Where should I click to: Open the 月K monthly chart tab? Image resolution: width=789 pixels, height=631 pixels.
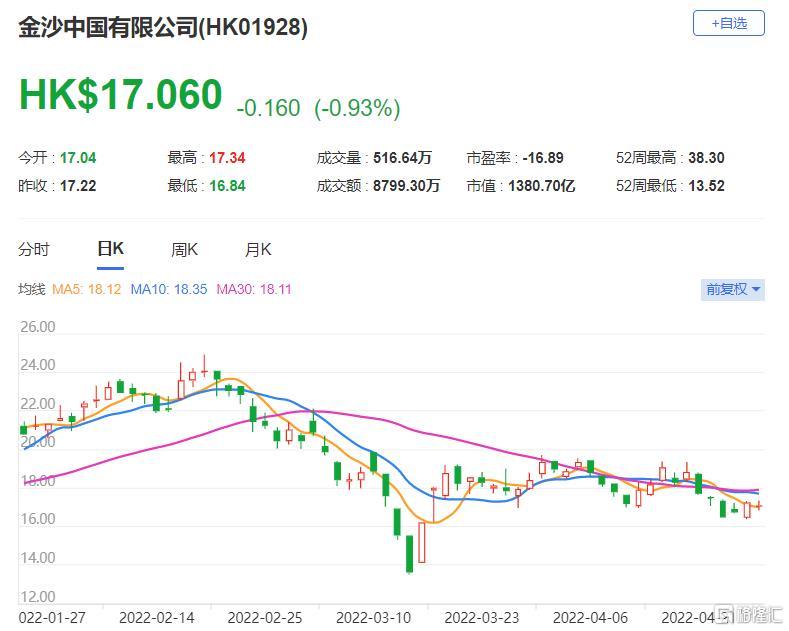click(x=258, y=250)
